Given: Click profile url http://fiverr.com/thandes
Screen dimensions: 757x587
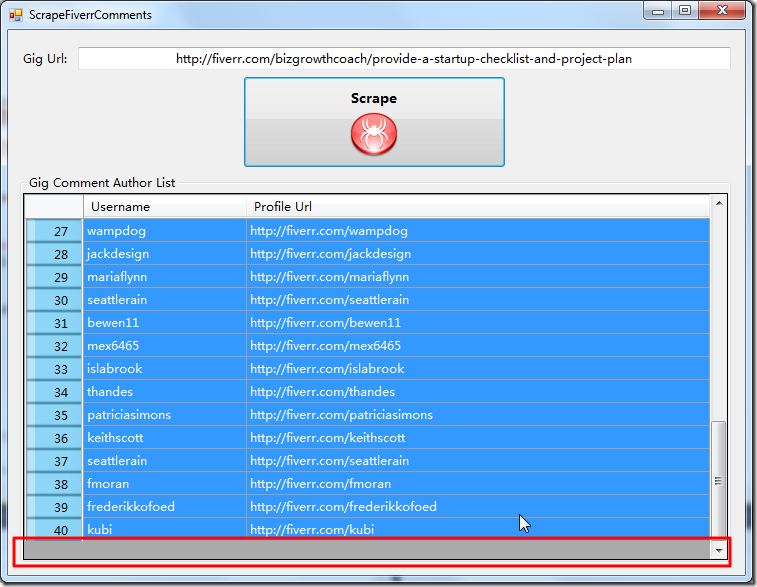Looking at the screenshot, I should click(478, 392).
